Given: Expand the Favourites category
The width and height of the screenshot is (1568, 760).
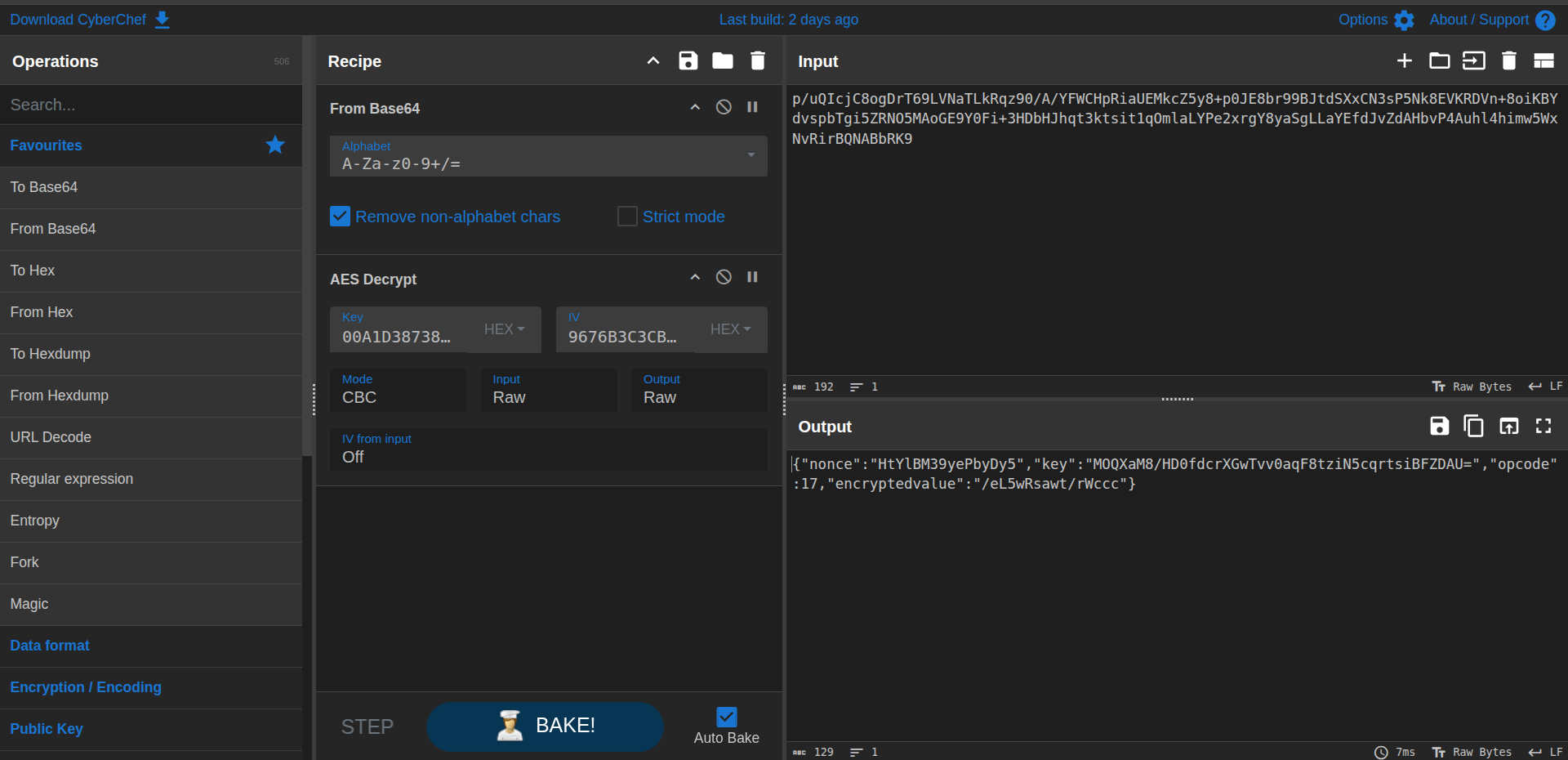Looking at the screenshot, I should (151, 145).
